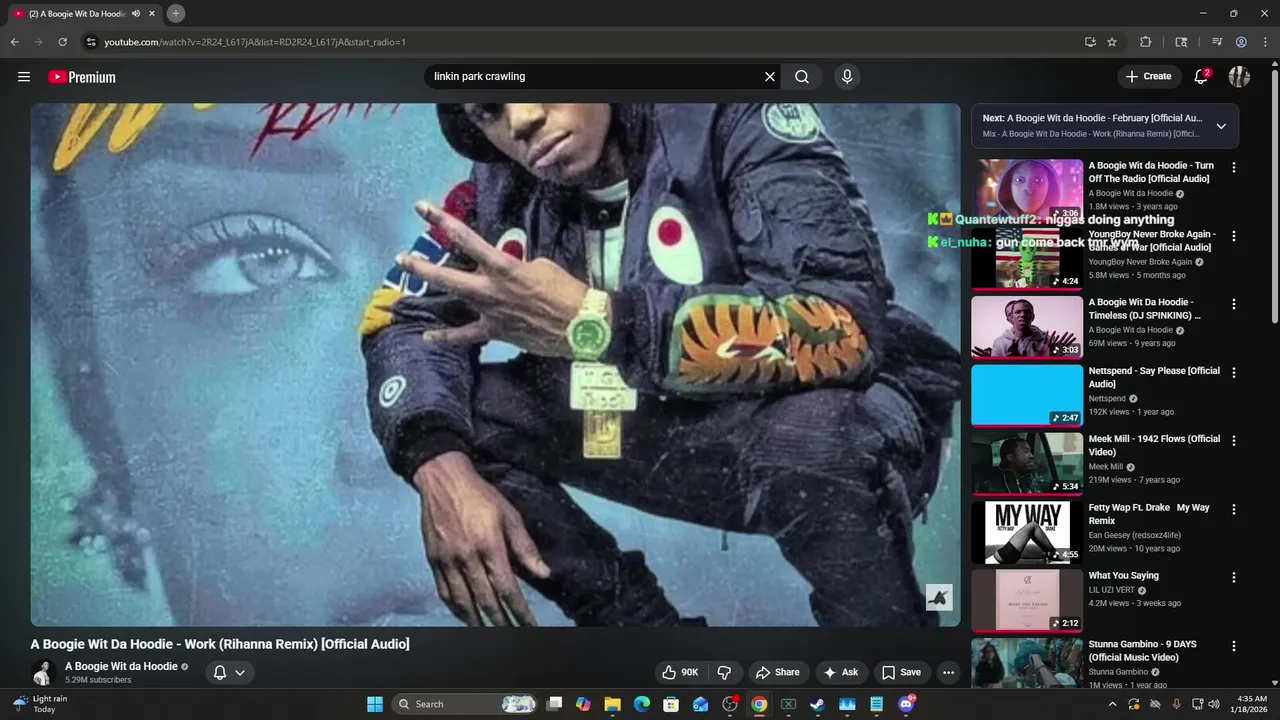Open Chrome extensions puzzle icon
The height and width of the screenshot is (720, 1280).
[x=1146, y=42]
